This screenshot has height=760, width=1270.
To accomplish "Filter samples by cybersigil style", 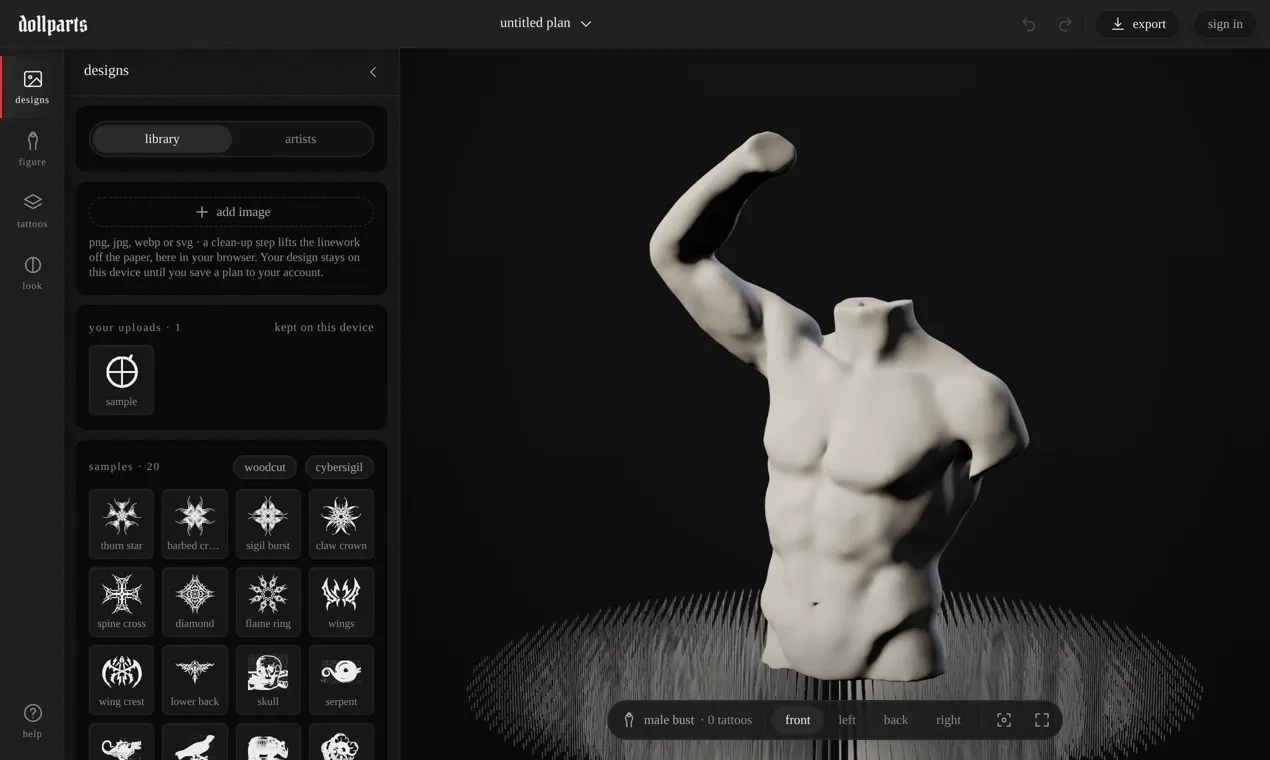I will [339, 467].
